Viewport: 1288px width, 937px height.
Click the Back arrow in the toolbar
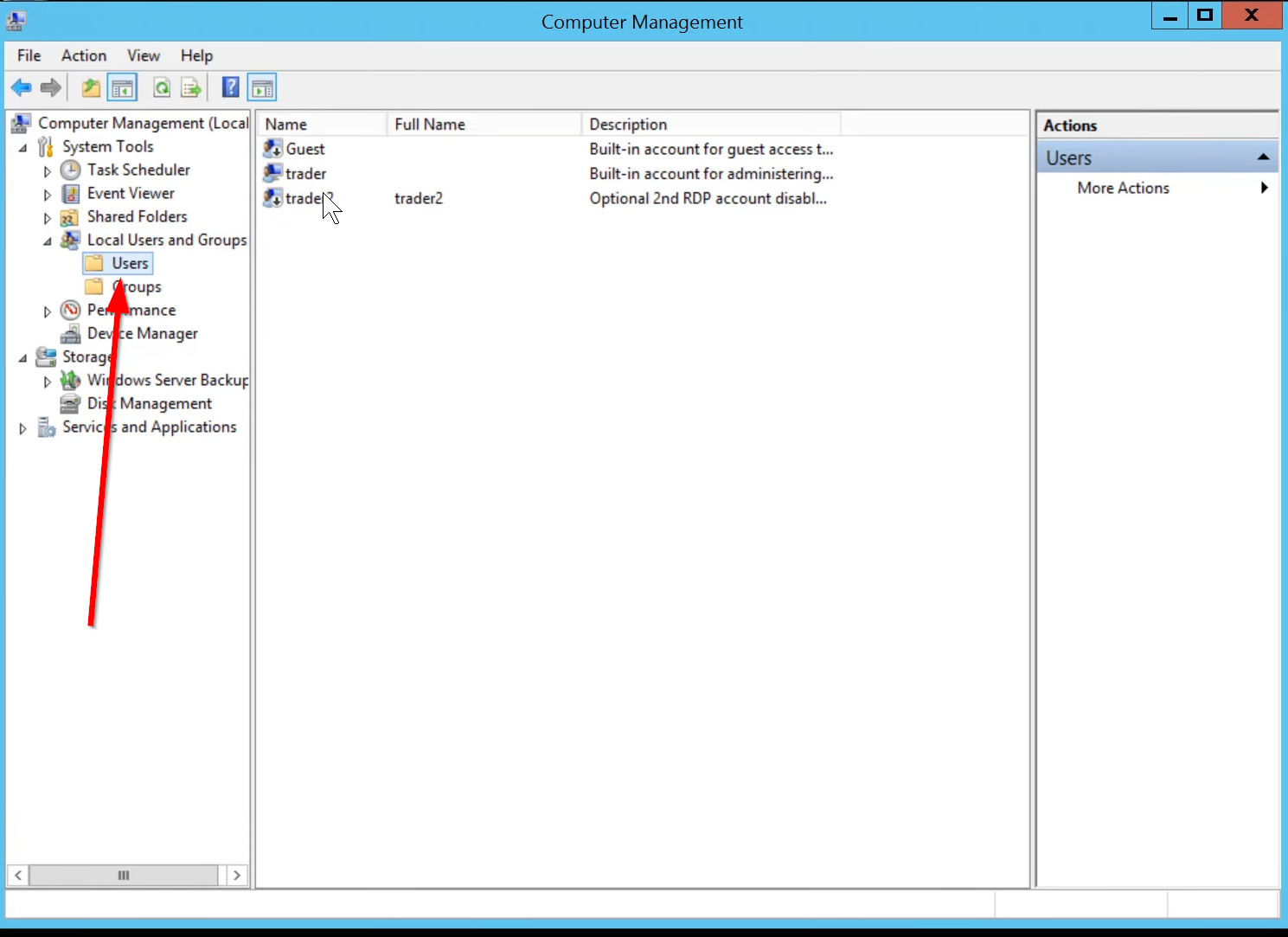click(21, 87)
